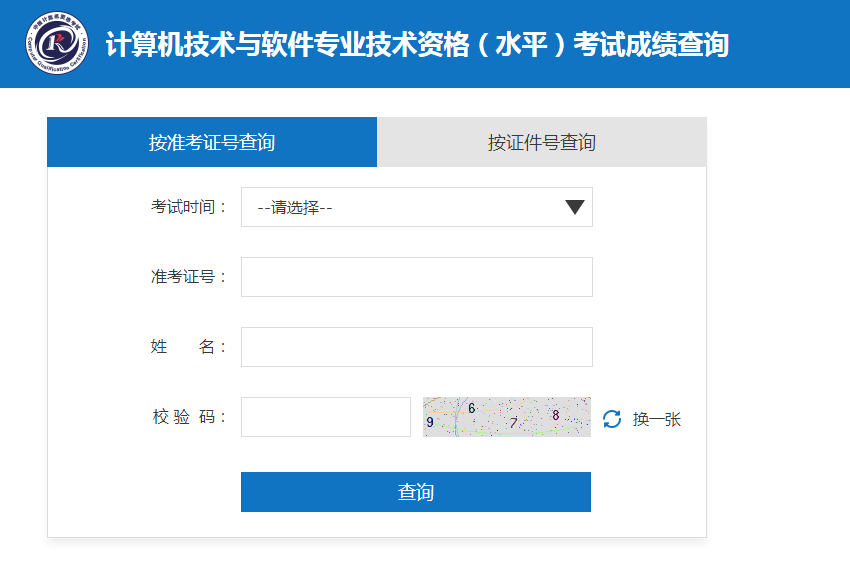Click the 姓名 label

188,346
